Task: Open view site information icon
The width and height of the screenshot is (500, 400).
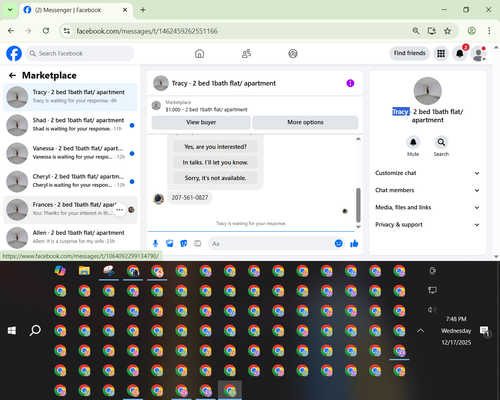Action: pyautogui.click(x=67, y=31)
